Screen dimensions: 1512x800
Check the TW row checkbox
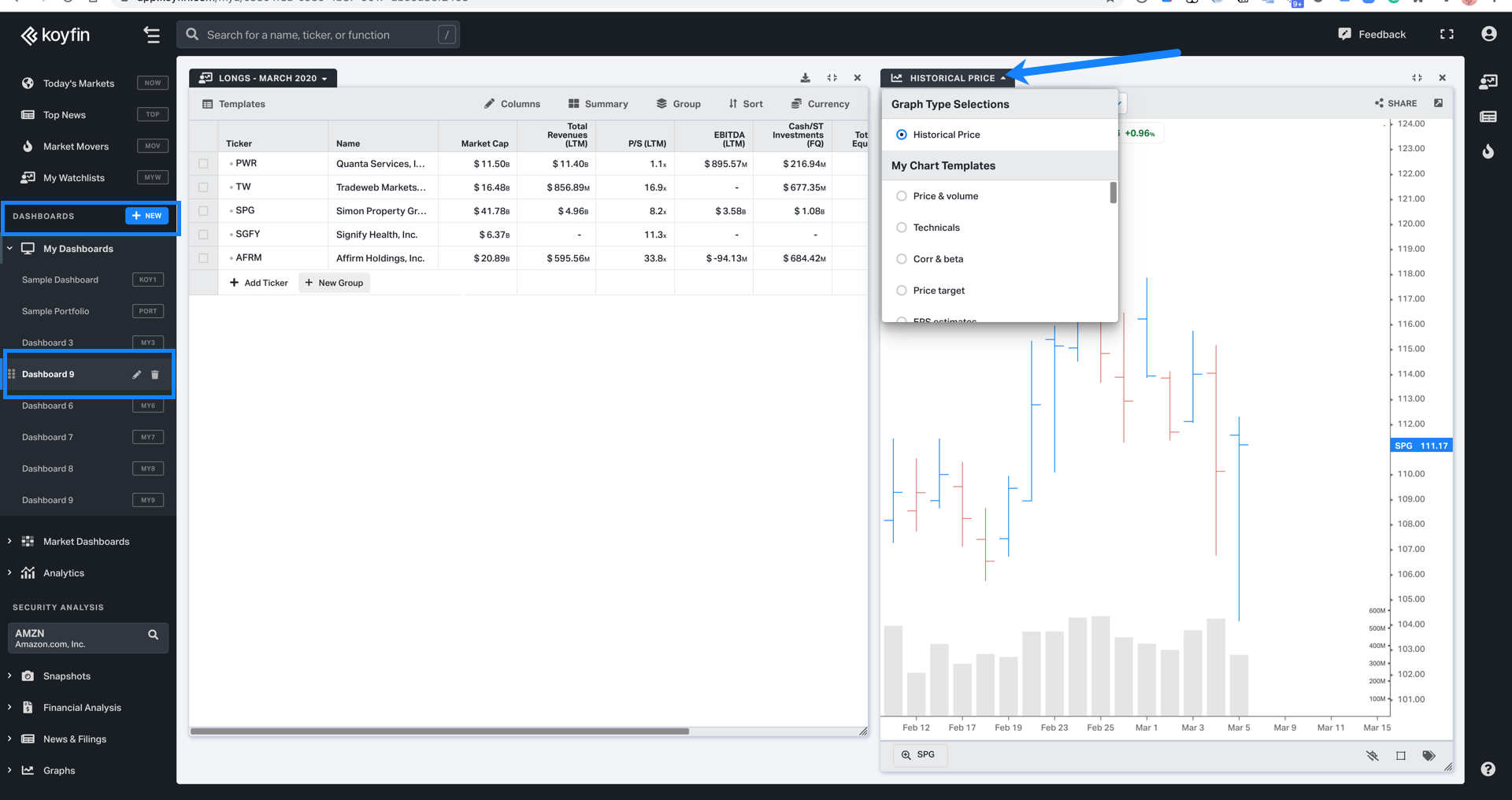203,187
